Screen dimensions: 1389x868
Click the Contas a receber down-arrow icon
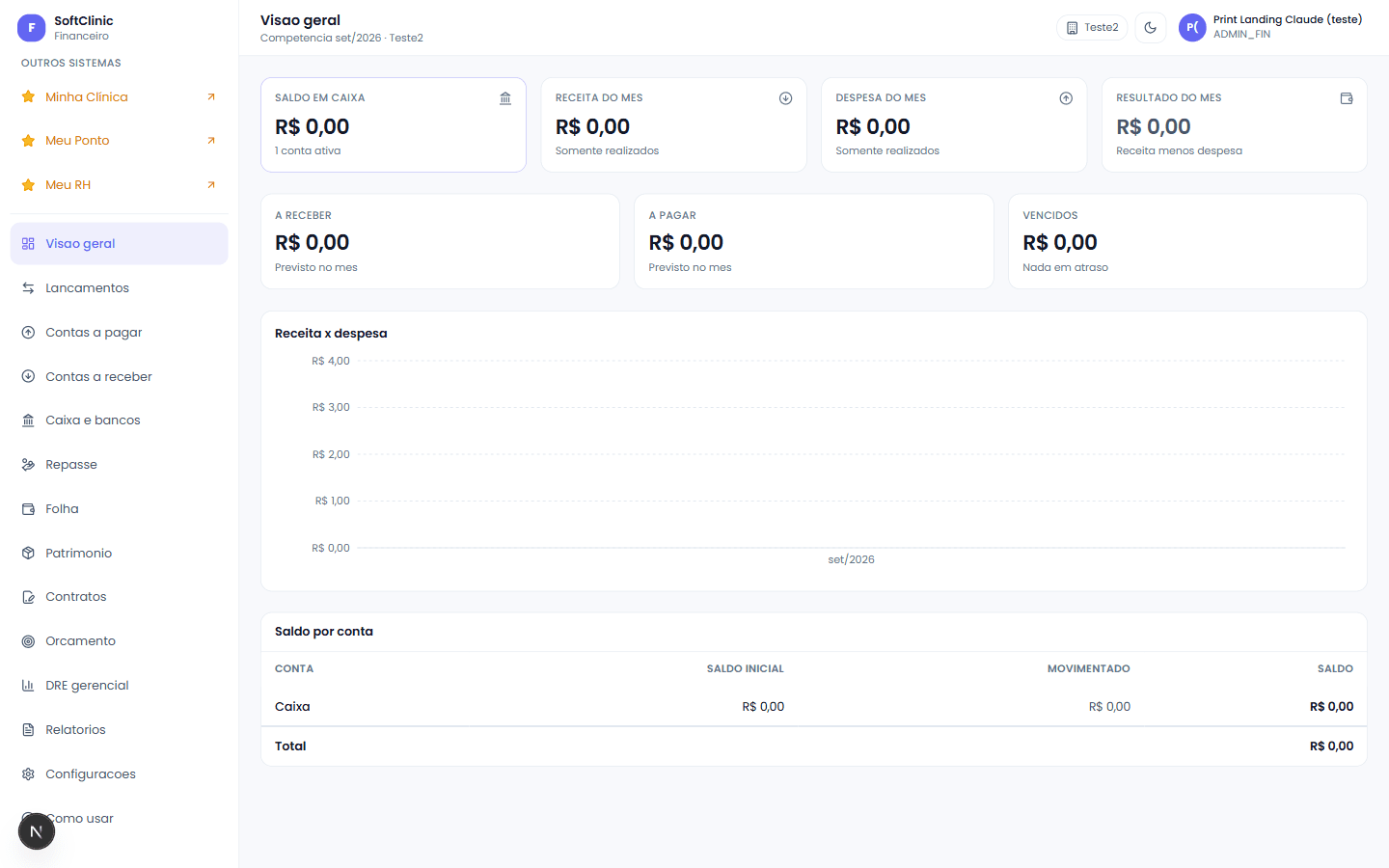coord(28,376)
